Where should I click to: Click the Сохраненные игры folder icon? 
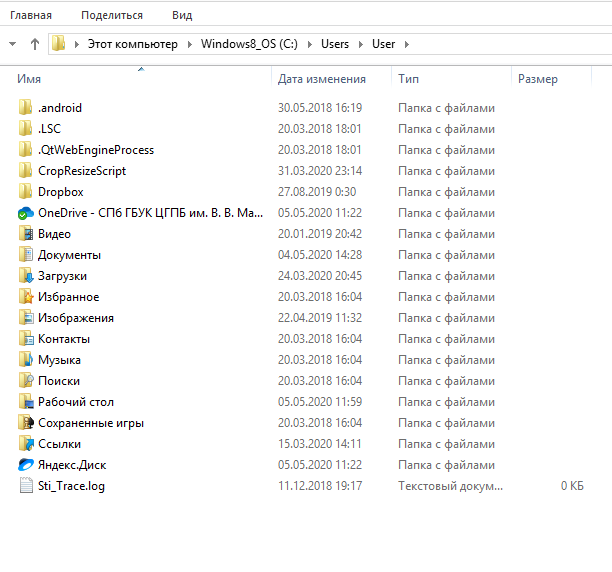point(26,423)
